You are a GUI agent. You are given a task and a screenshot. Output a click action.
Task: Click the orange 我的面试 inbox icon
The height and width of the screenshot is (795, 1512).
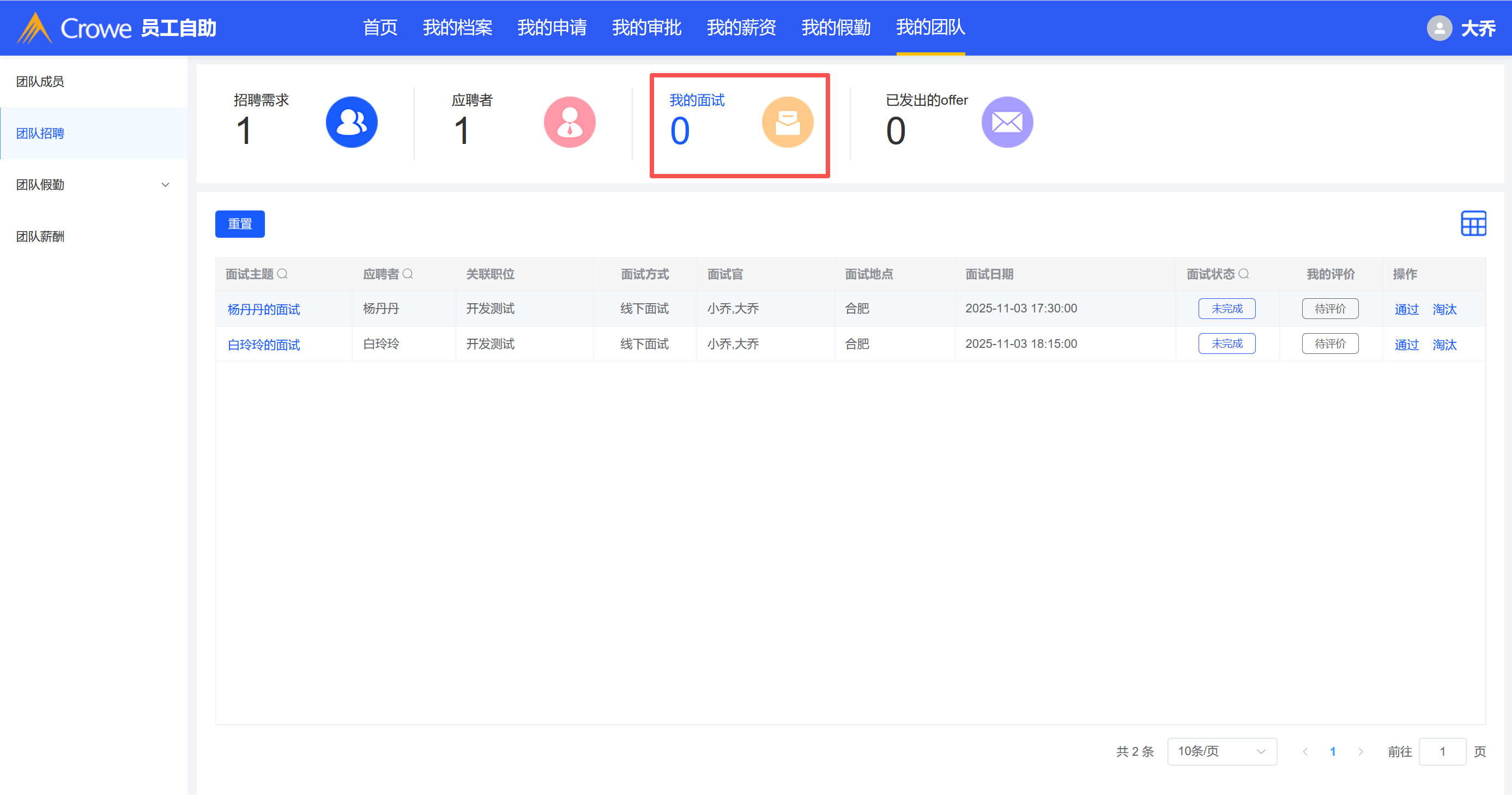coord(787,122)
